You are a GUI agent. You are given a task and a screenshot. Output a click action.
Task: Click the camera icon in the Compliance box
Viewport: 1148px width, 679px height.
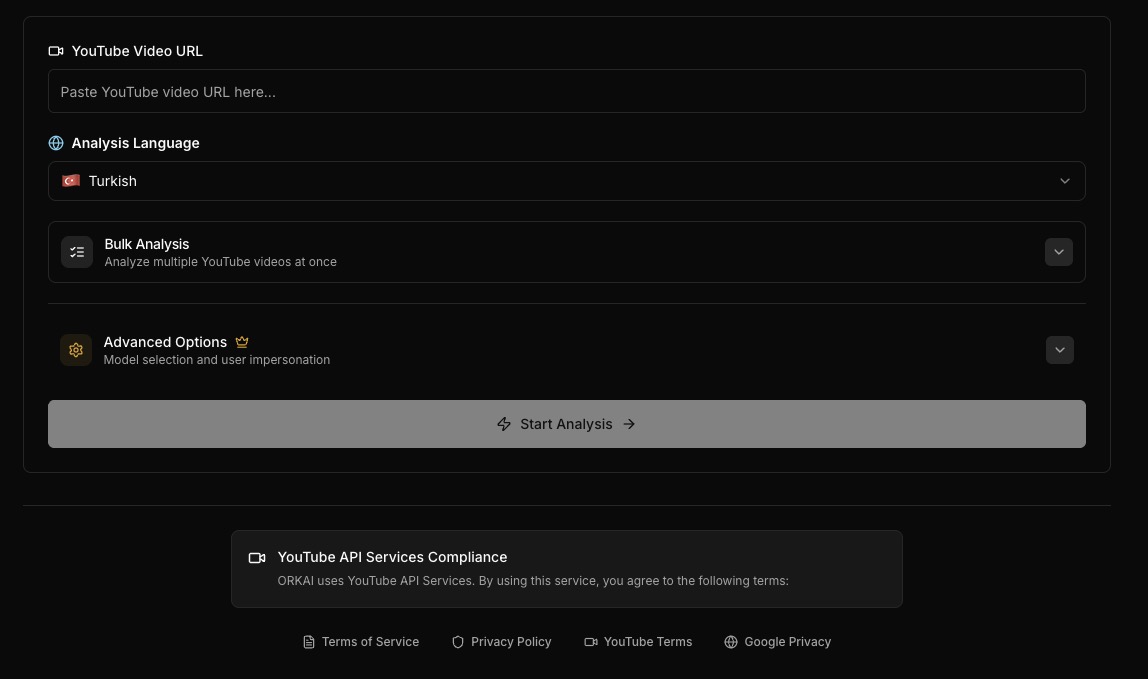(x=257, y=558)
